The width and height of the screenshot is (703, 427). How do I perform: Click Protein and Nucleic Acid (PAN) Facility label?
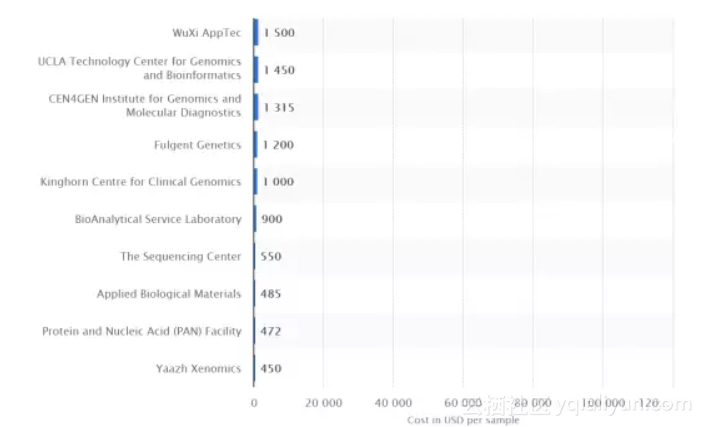point(142,331)
